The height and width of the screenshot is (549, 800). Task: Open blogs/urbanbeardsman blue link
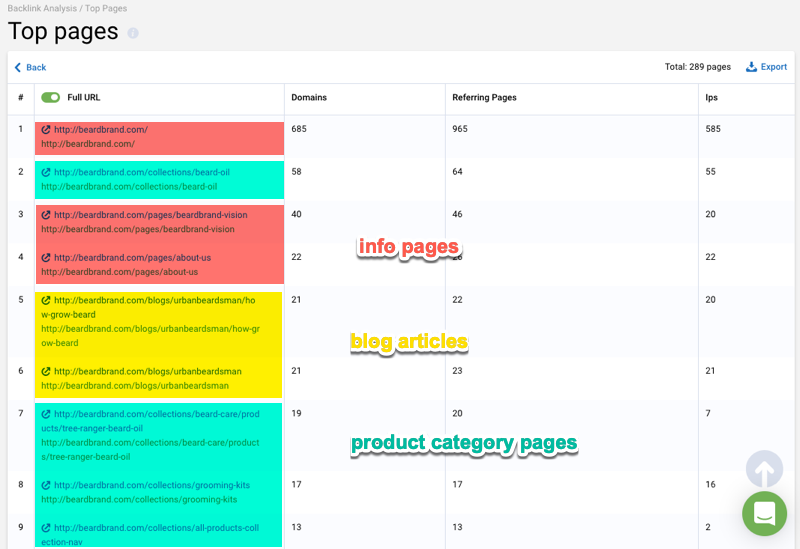point(148,371)
